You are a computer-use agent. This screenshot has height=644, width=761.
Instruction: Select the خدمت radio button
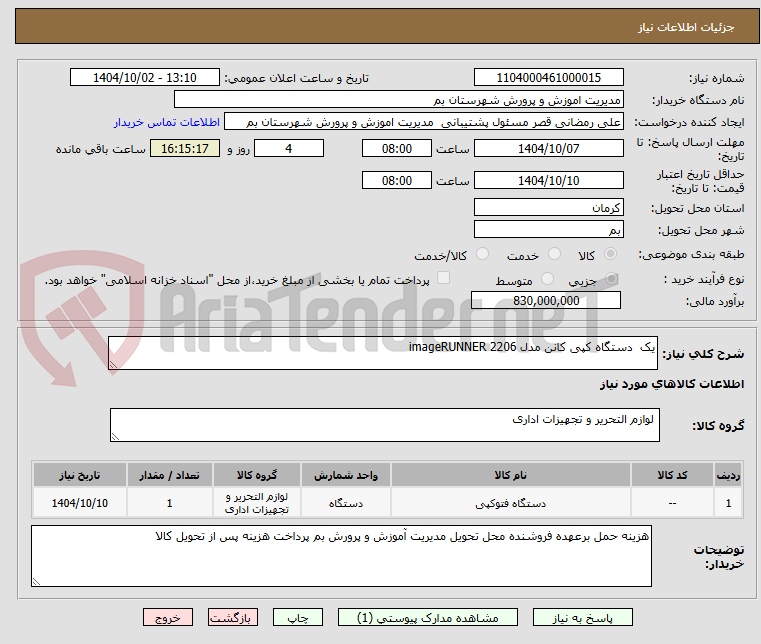tap(554, 254)
